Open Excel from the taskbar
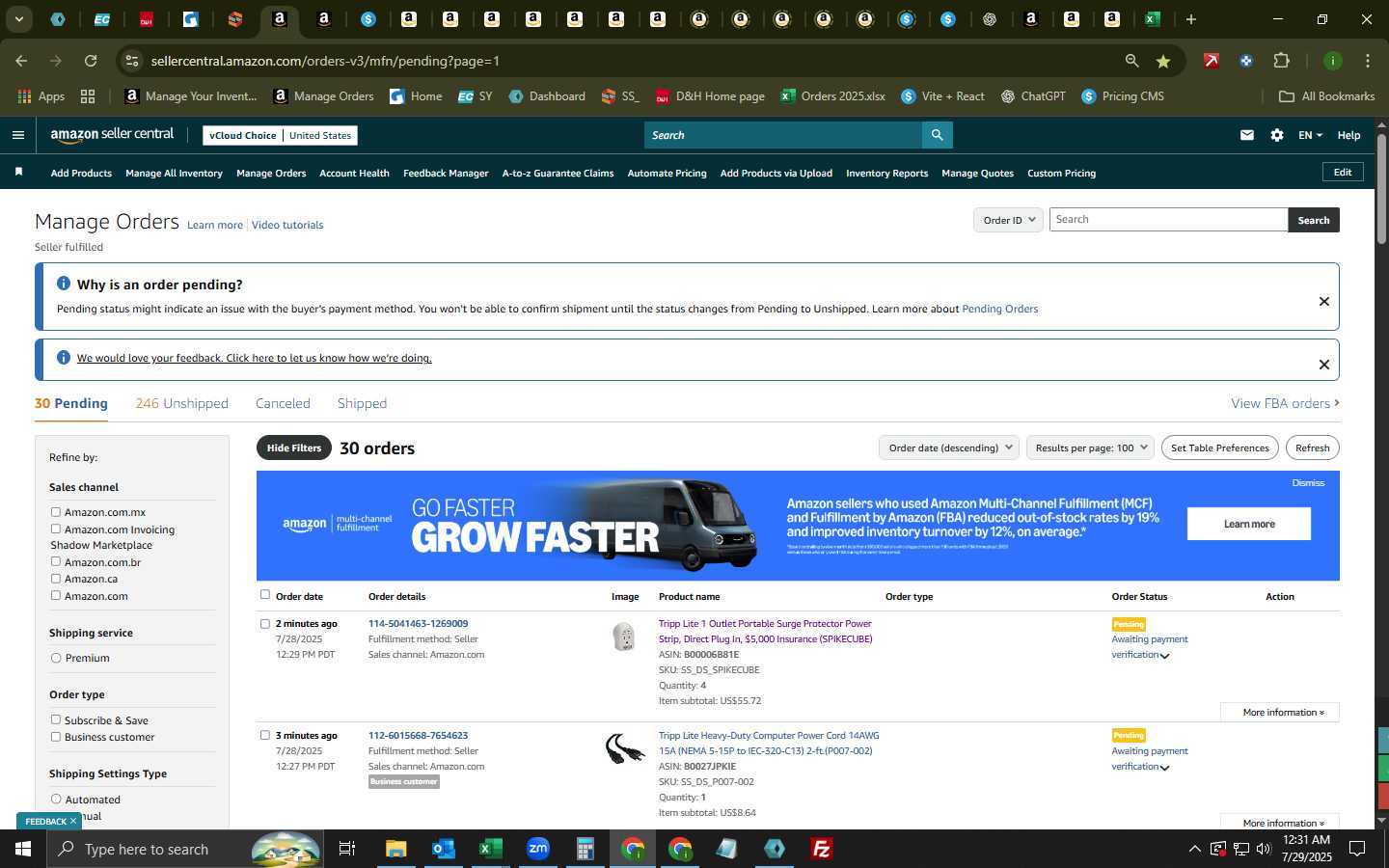Screen dimensions: 1389x868 point(490,849)
